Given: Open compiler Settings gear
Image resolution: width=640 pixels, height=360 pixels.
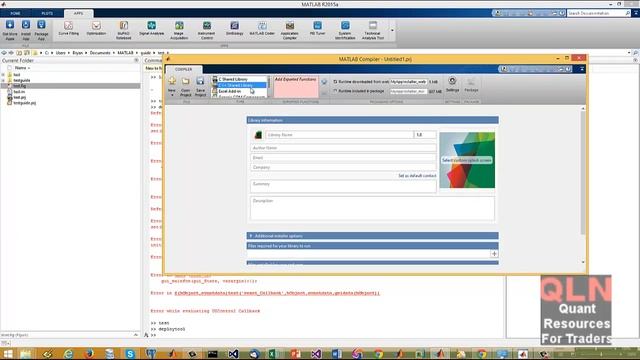Looking at the screenshot, I should pos(452,84).
